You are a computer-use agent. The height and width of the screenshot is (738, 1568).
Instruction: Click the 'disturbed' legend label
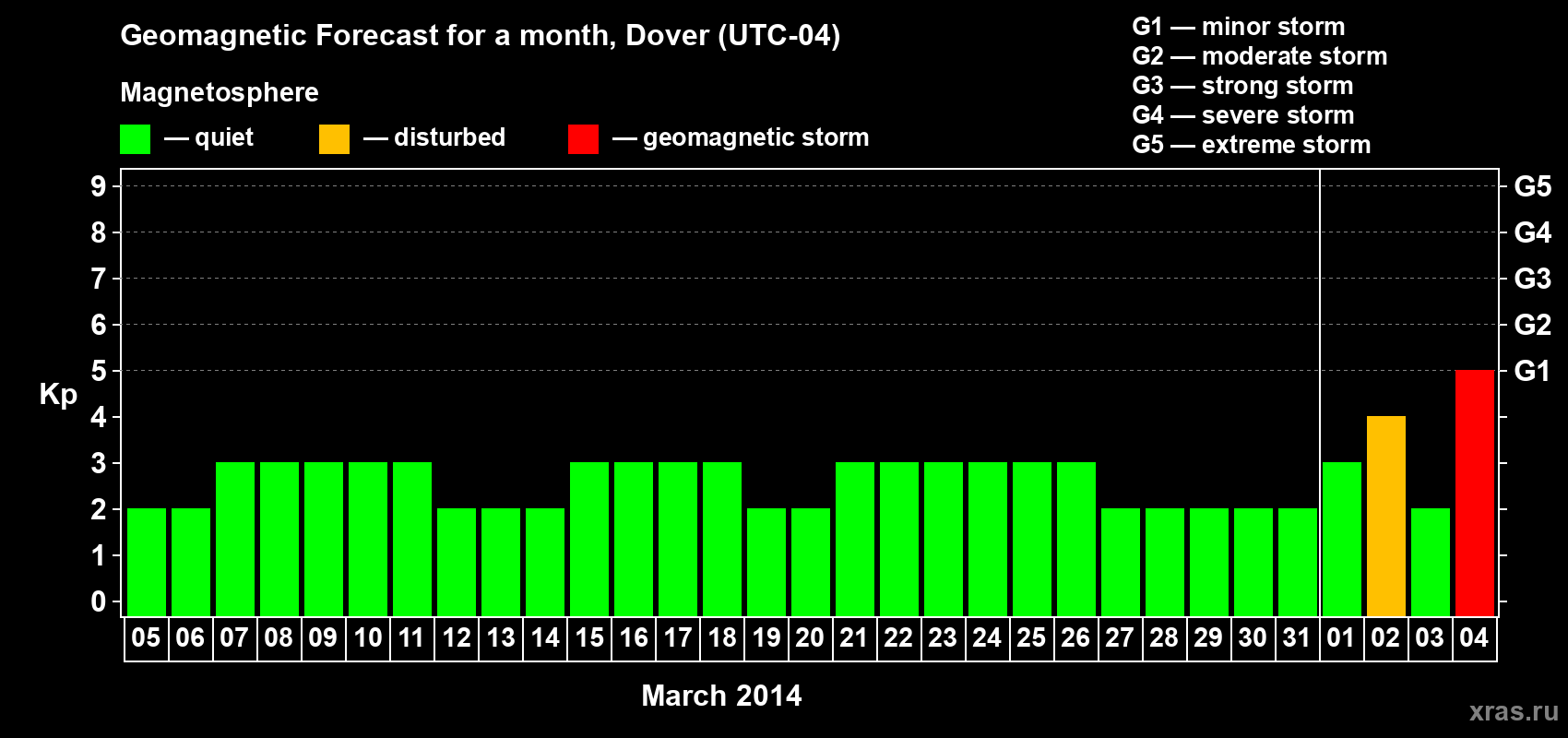pyautogui.click(x=449, y=137)
